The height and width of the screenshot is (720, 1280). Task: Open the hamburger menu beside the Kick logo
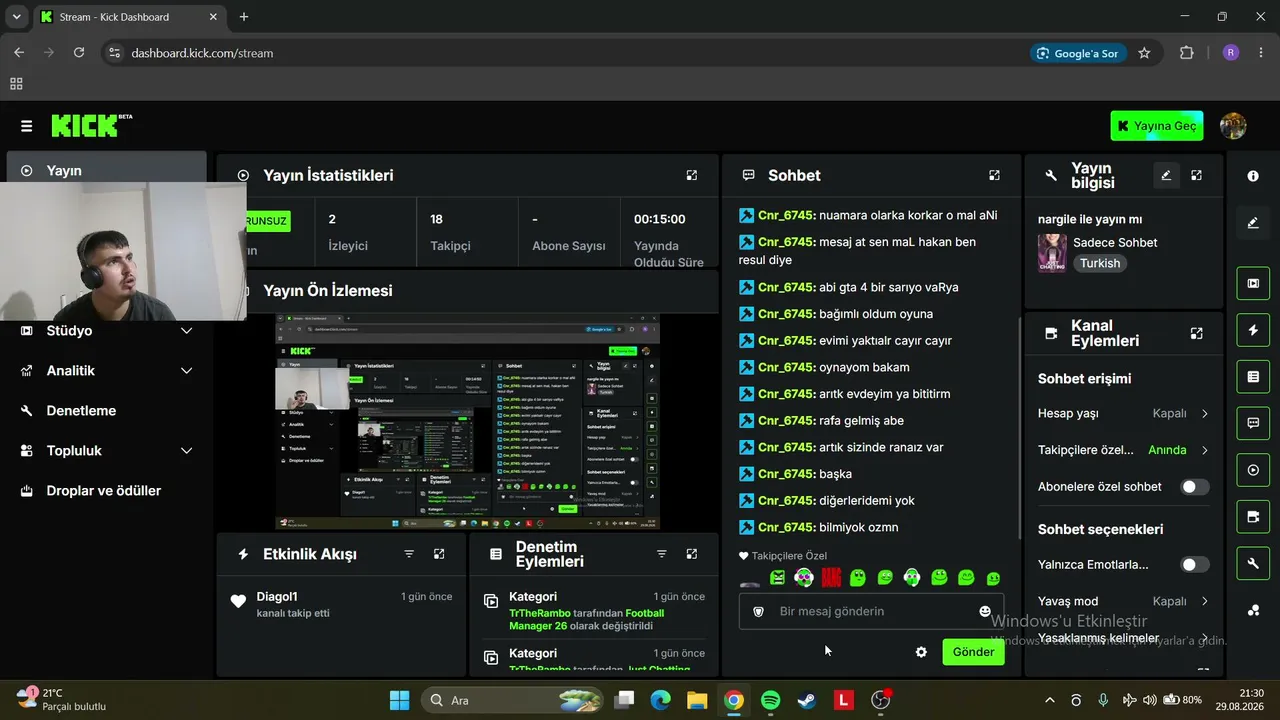tap(26, 126)
